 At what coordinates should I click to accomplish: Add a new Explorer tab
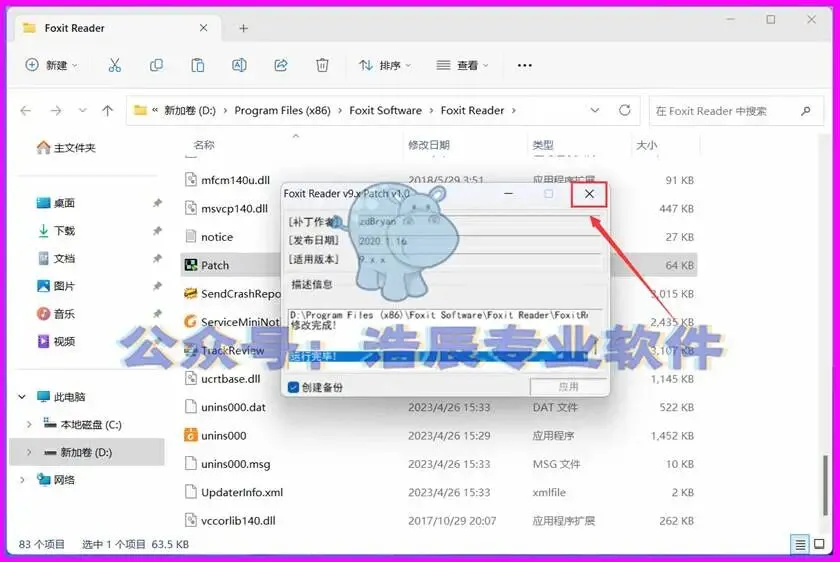243,28
